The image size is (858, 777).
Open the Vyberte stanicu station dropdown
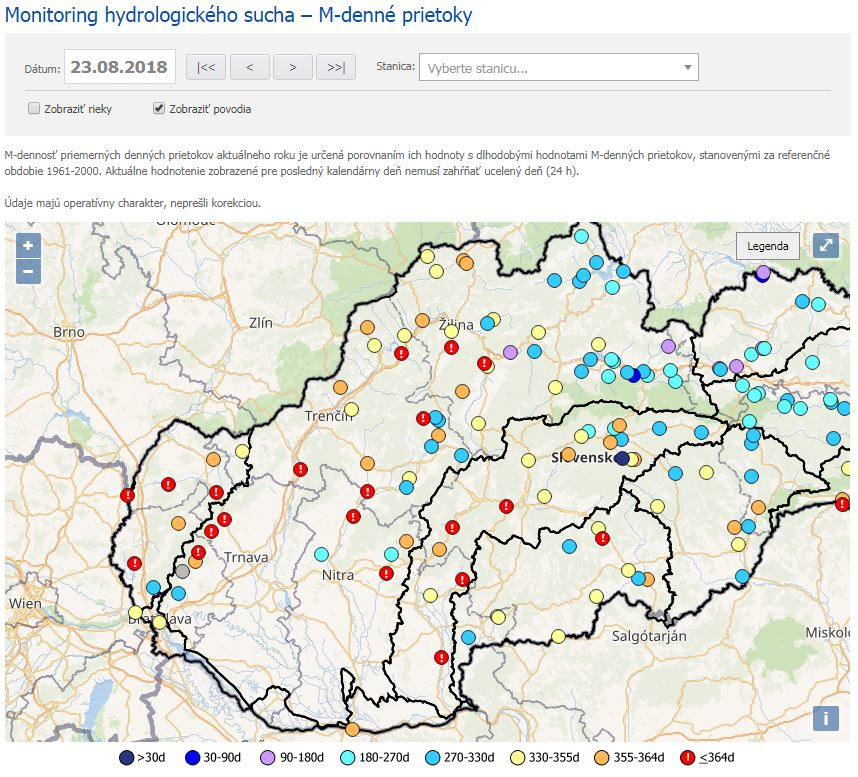click(550, 68)
